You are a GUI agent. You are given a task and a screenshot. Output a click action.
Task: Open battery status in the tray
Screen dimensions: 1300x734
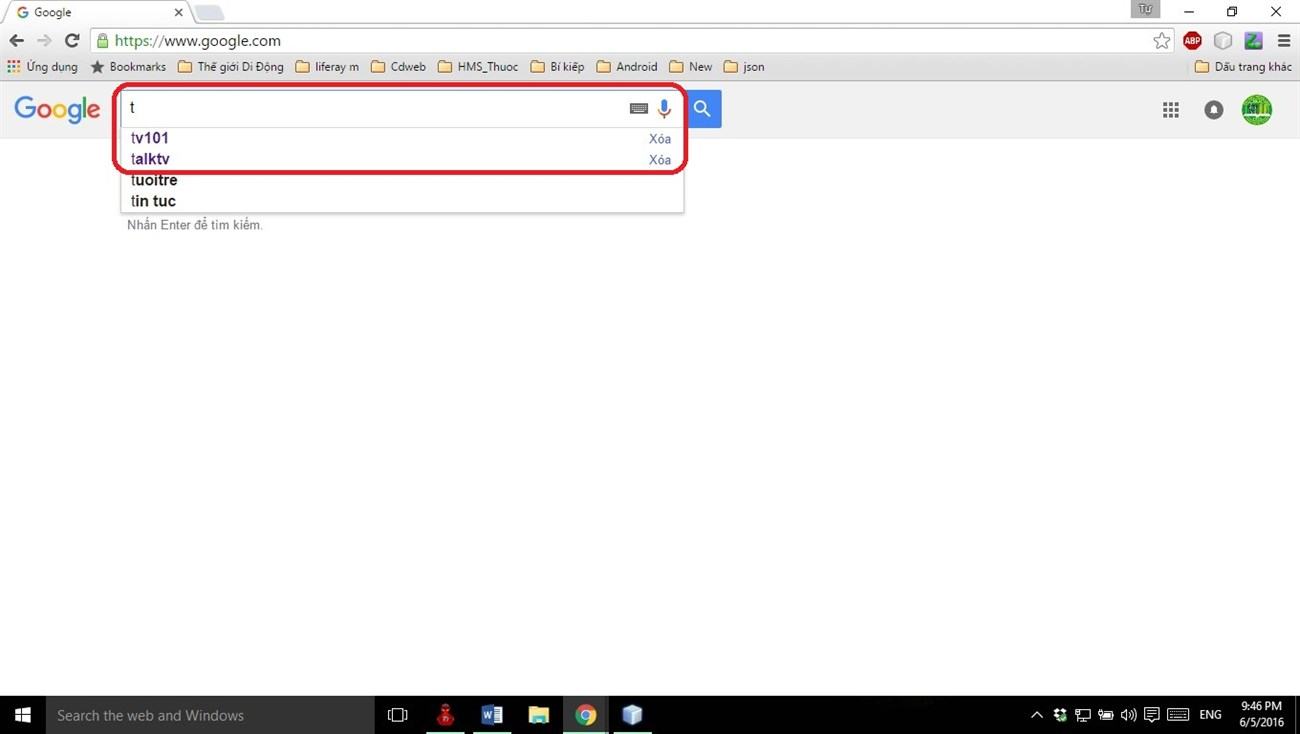click(1106, 715)
